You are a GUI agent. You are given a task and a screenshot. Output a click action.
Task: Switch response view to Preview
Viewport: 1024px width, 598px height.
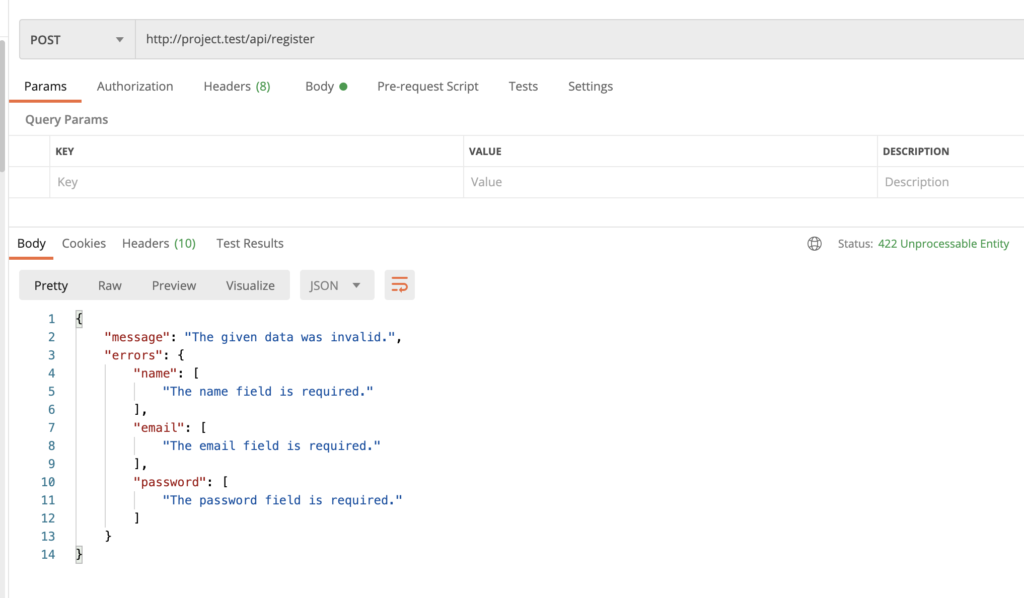click(174, 286)
